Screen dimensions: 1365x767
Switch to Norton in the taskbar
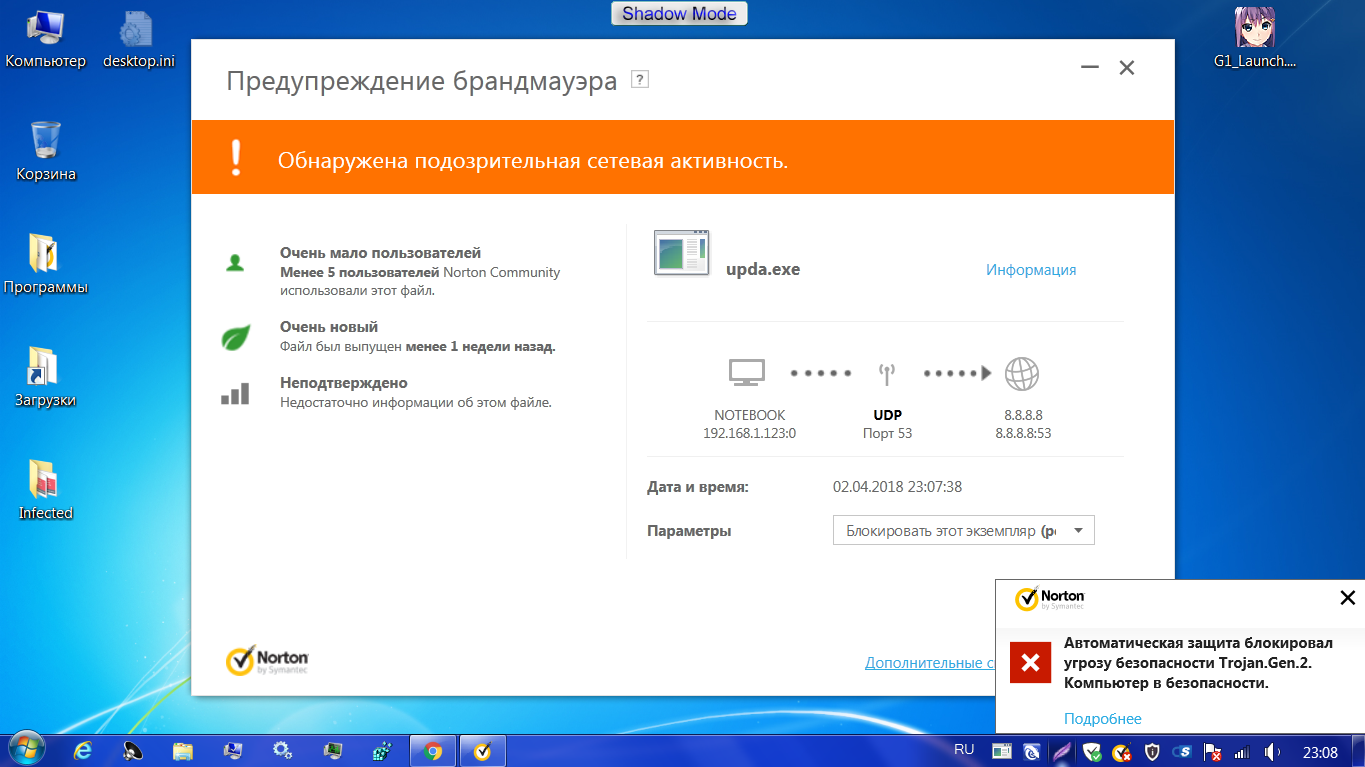(x=482, y=750)
